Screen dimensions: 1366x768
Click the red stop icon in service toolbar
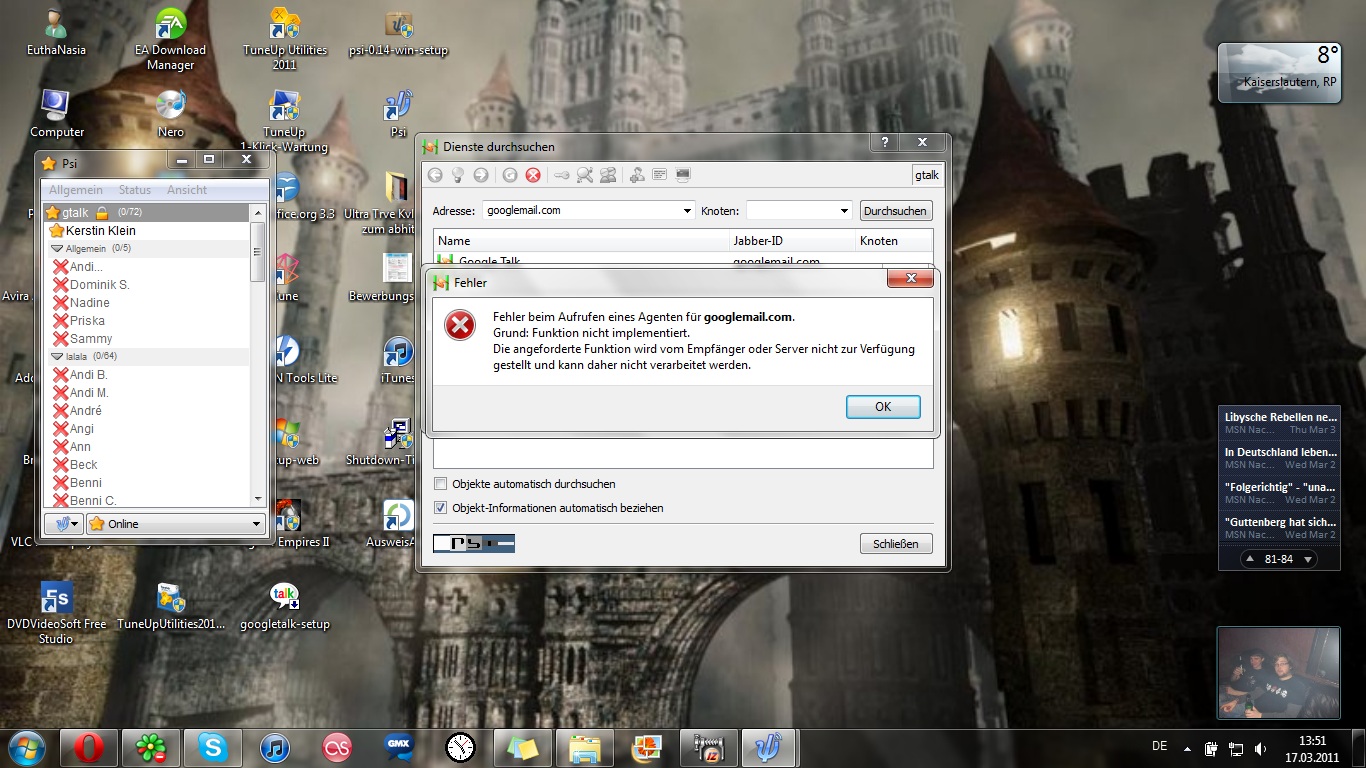[x=533, y=175]
